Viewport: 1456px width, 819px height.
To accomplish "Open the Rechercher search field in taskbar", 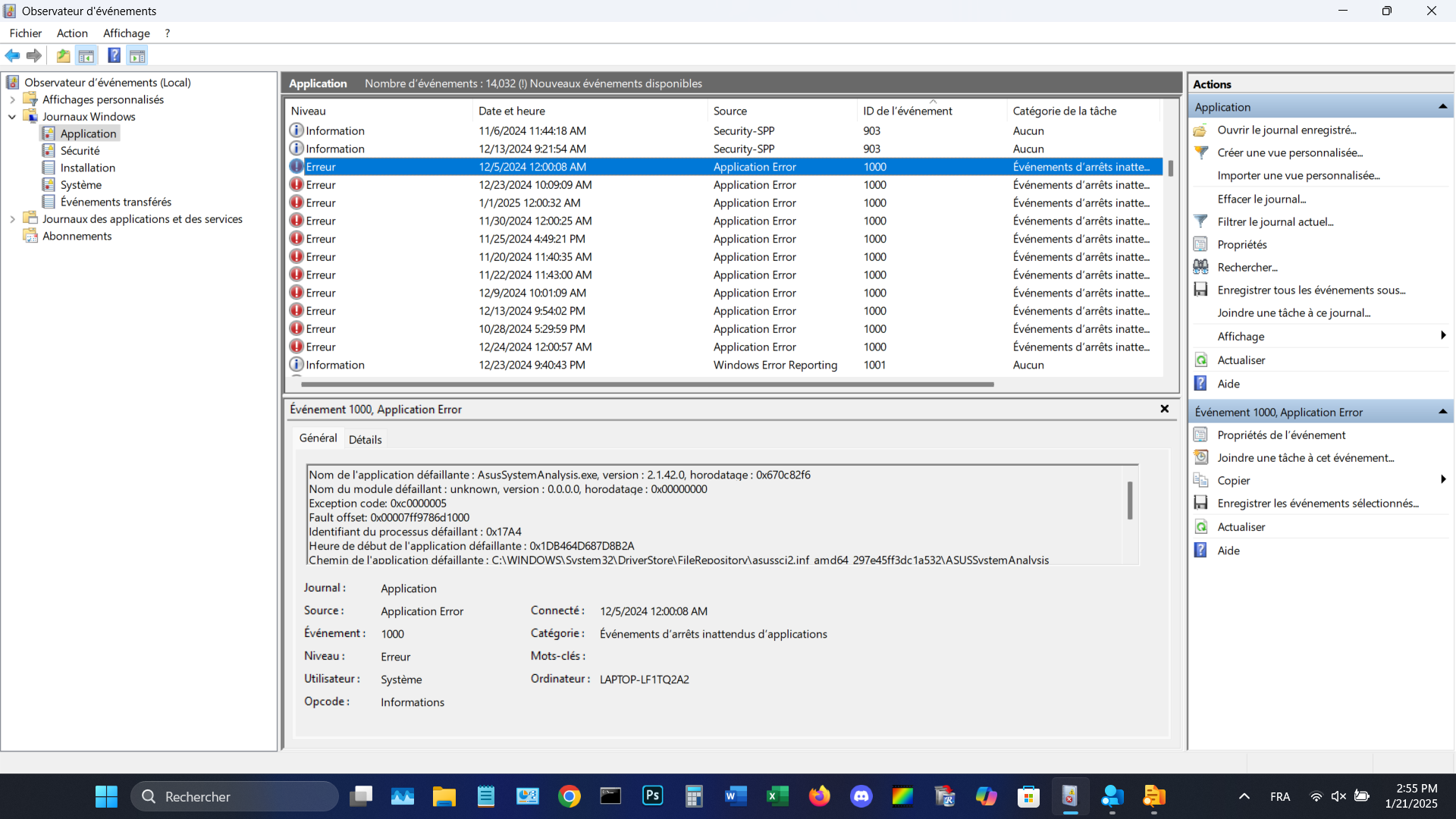I will (x=234, y=796).
